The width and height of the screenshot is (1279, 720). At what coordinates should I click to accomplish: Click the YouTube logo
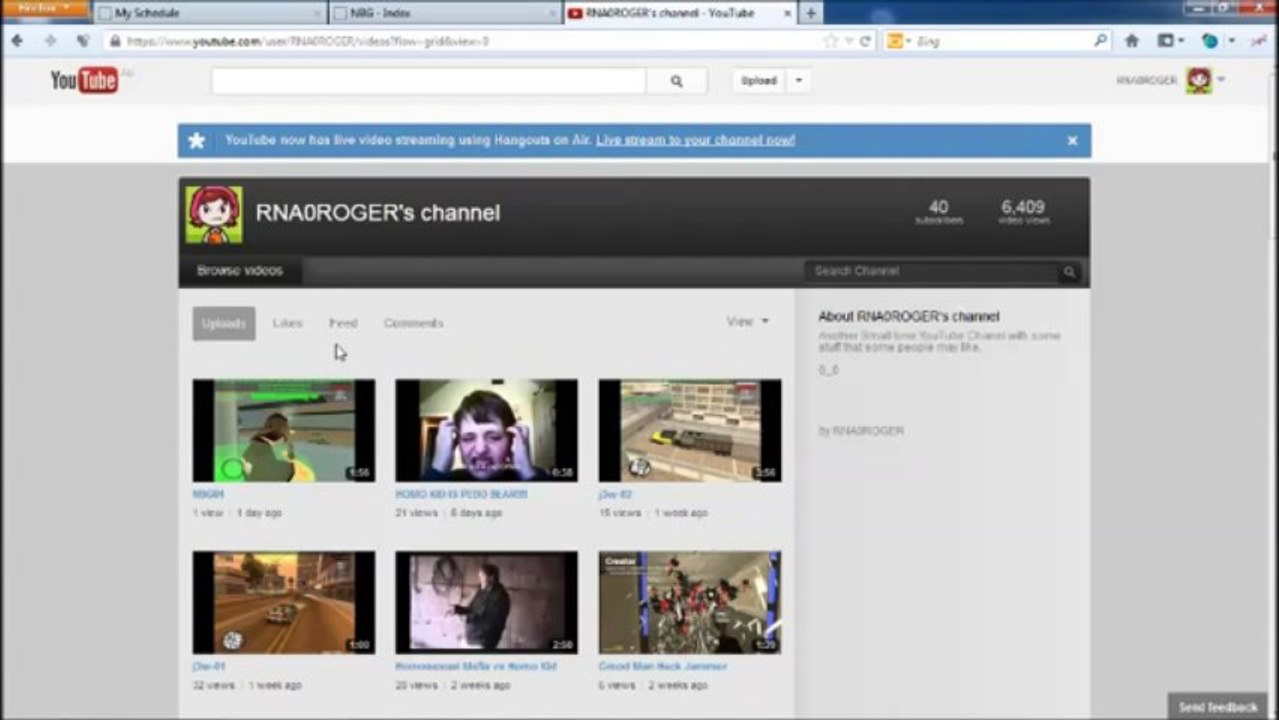[x=84, y=81]
